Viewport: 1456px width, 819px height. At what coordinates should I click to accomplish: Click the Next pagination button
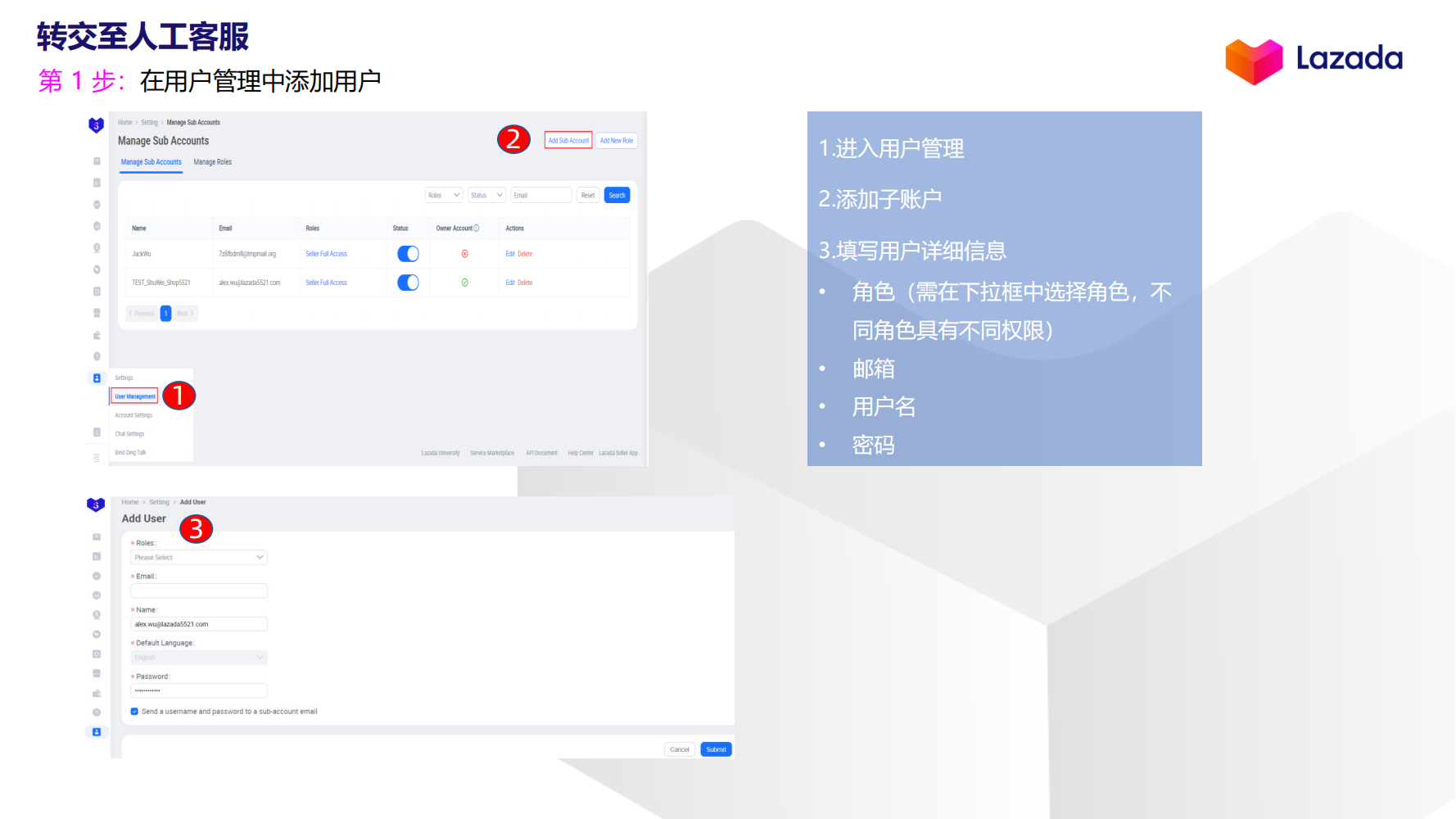pyautogui.click(x=185, y=314)
